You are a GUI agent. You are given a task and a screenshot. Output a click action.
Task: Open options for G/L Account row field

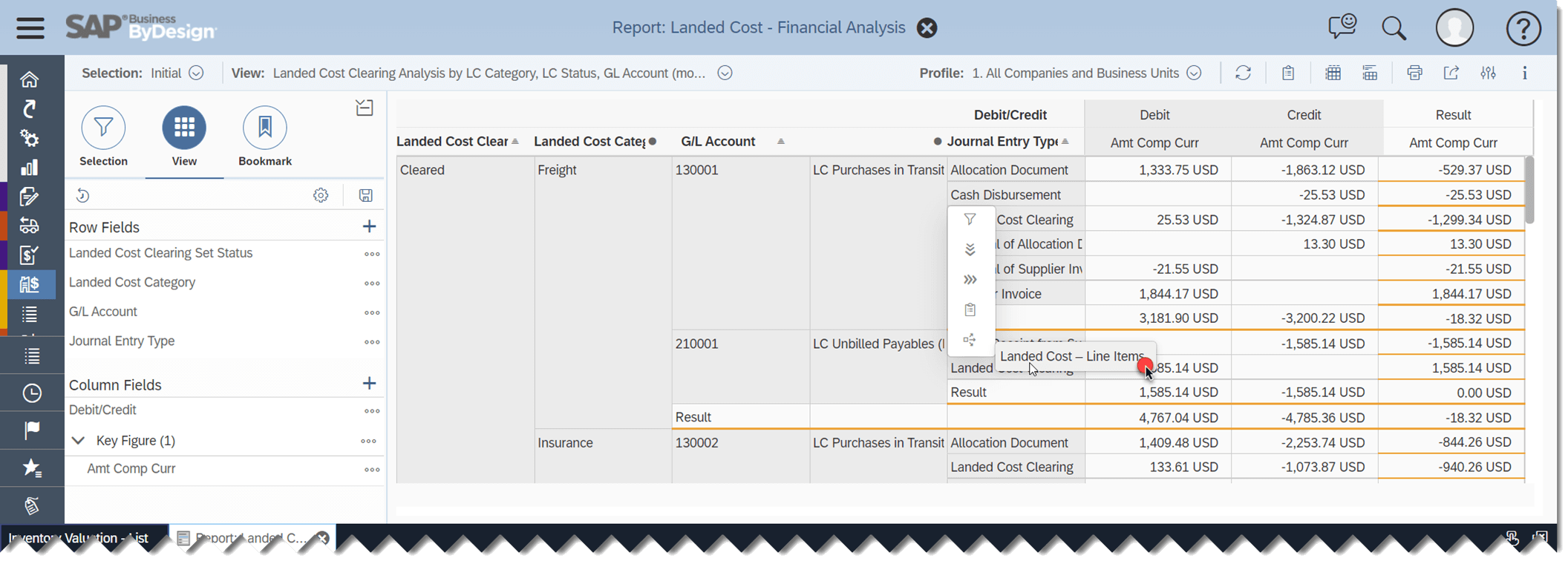(372, 313)
